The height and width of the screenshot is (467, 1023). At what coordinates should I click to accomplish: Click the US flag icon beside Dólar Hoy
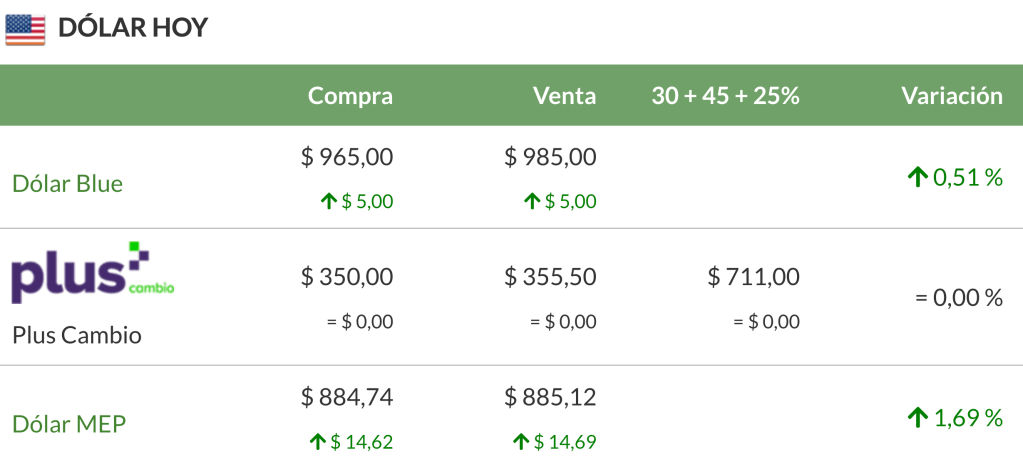[x=25, y=29]
